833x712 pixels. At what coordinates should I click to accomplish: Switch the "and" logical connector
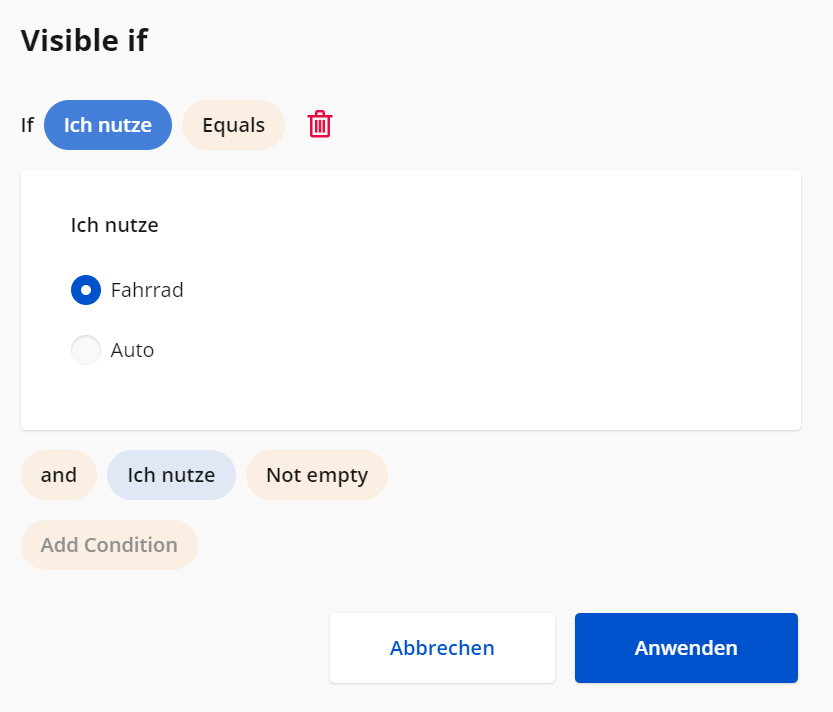click(59, 475)
